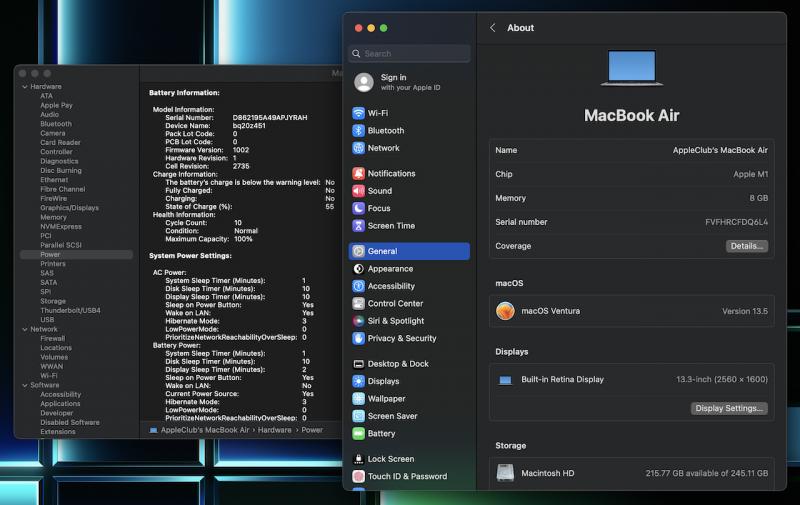This screenshot has height=505, width=800.
Task: Select Appearance in settings sidebar
Action: pyautogui.click(x=390, y=269)
